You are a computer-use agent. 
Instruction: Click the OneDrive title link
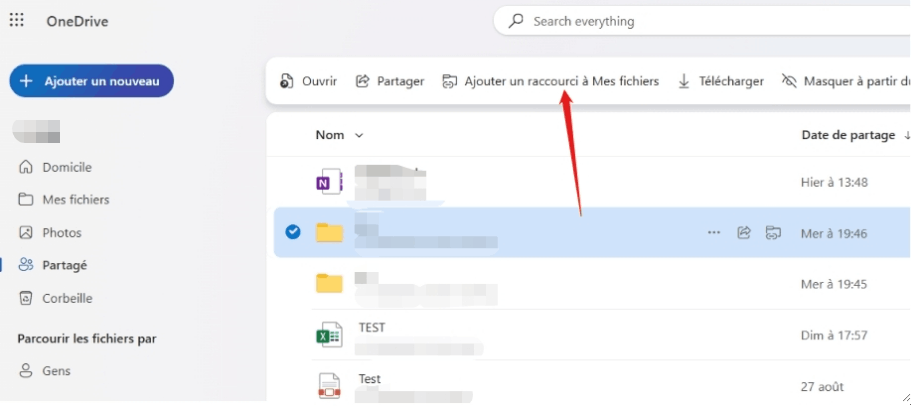(x=77, y=22)
